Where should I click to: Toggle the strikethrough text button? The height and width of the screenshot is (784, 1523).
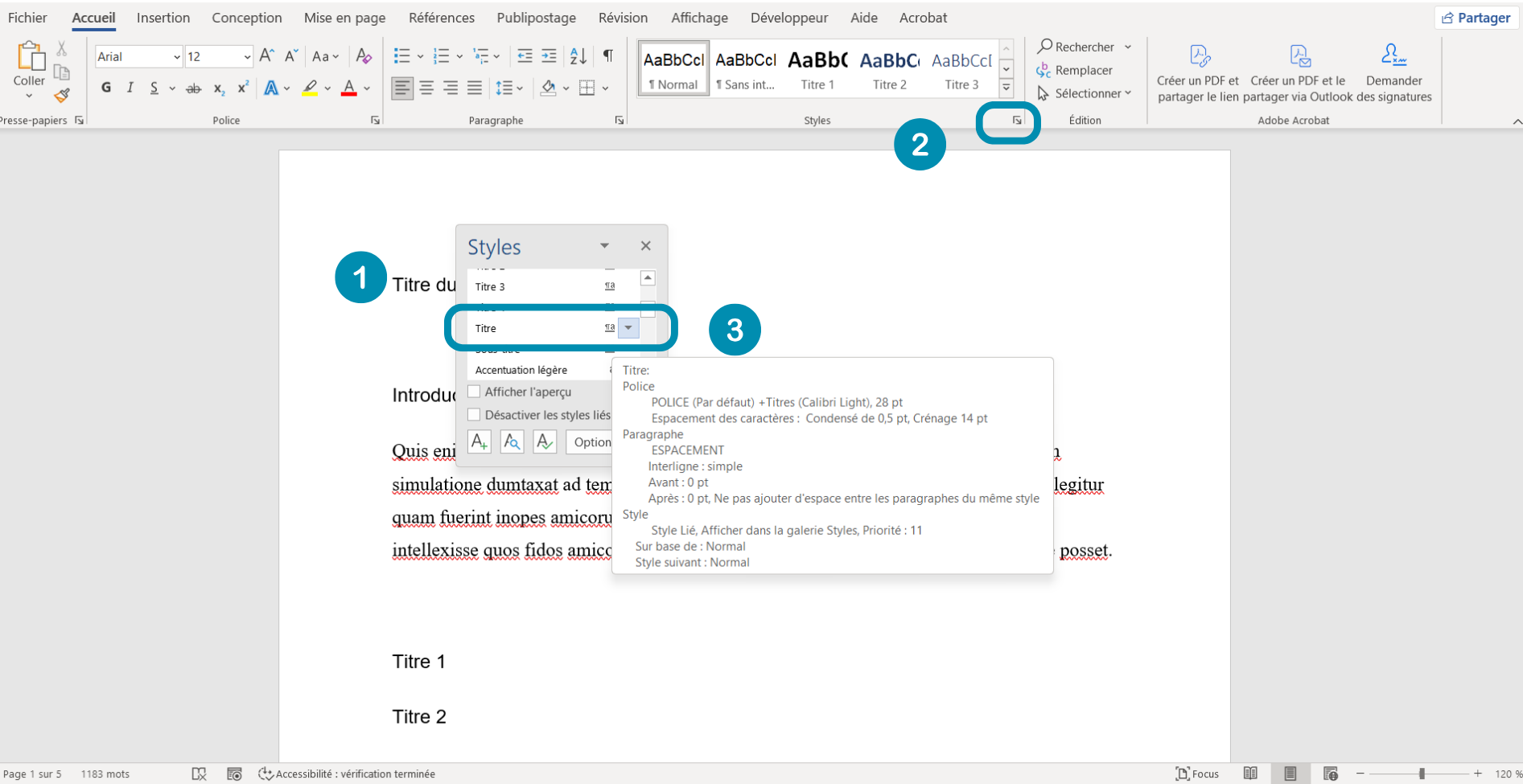193,88
